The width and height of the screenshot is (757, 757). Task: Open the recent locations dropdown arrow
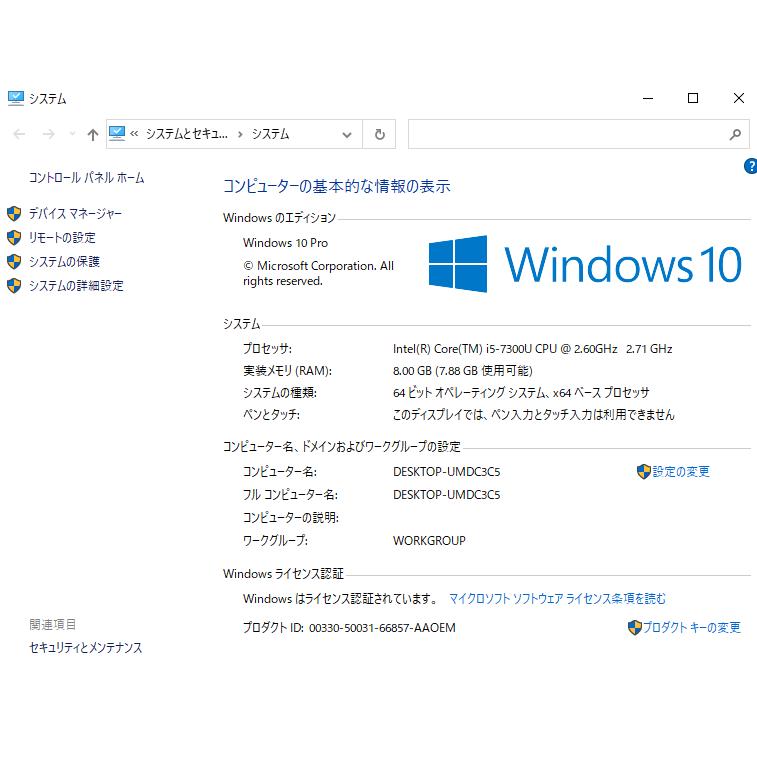coord(72,134)
